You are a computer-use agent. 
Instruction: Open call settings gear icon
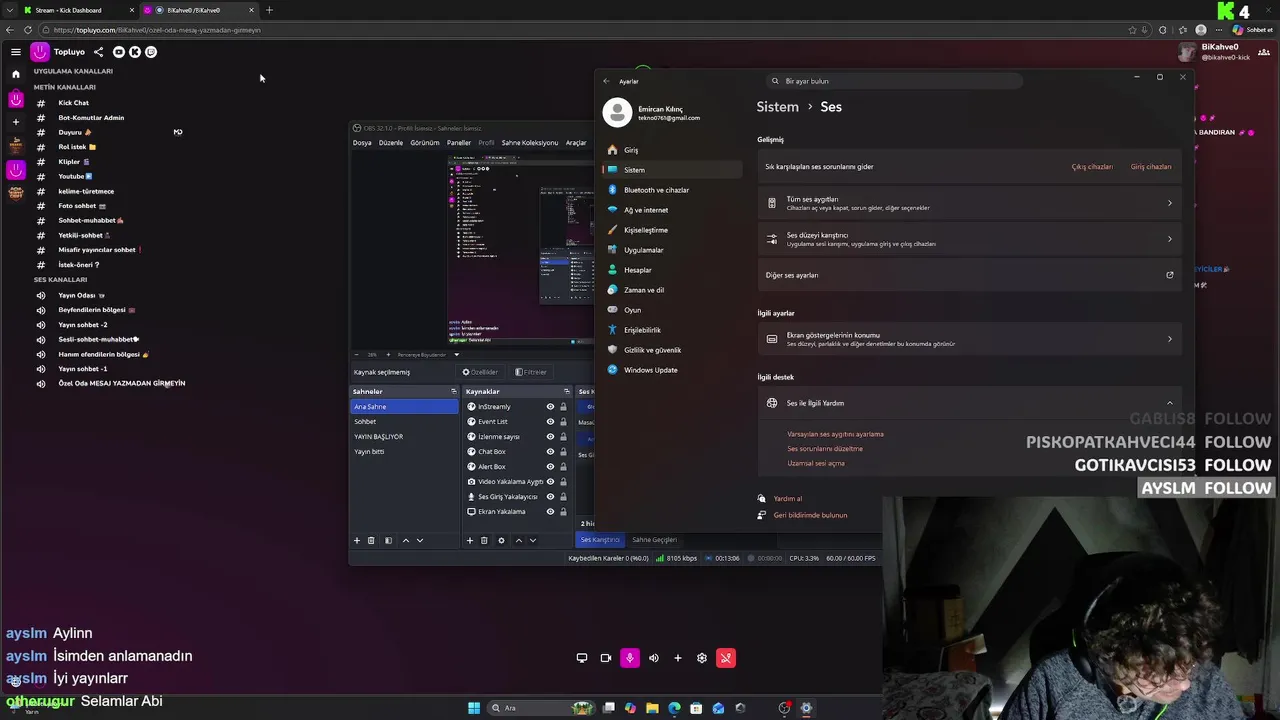(x=702, y=658)
